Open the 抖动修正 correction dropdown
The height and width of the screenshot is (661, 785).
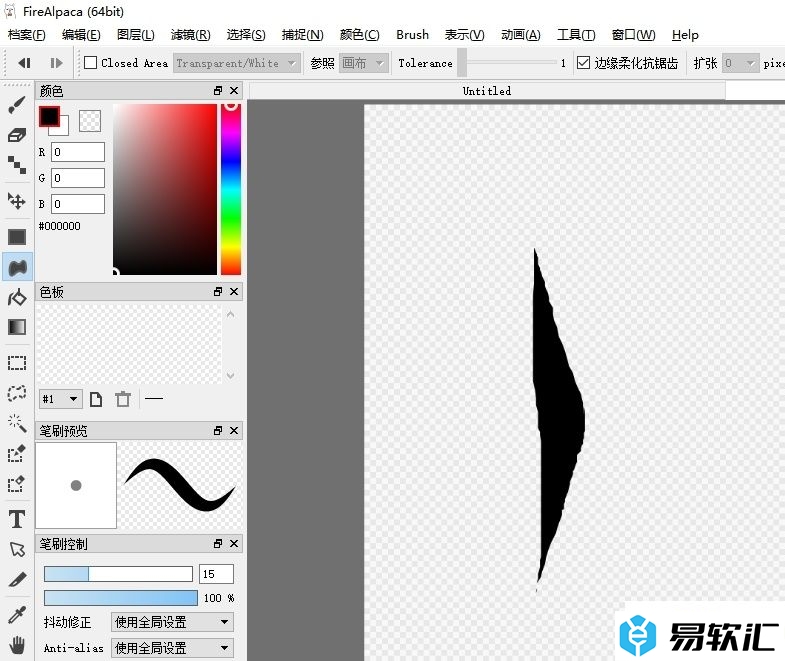(172, 622)
